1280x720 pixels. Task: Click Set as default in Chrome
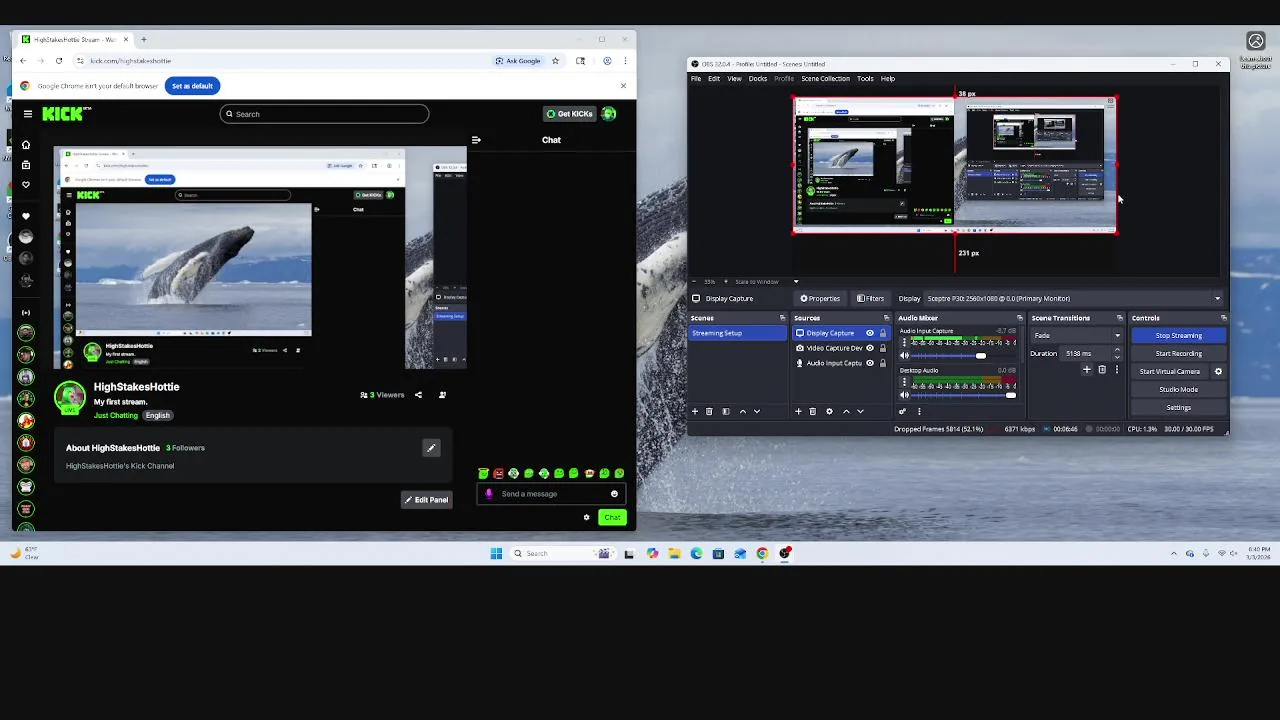[x=192, y=86]
